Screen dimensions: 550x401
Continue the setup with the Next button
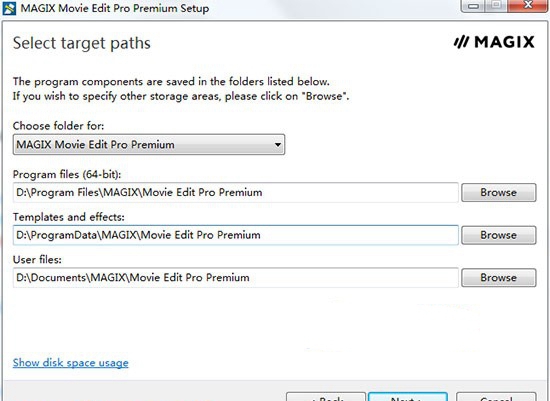point(408,397)
